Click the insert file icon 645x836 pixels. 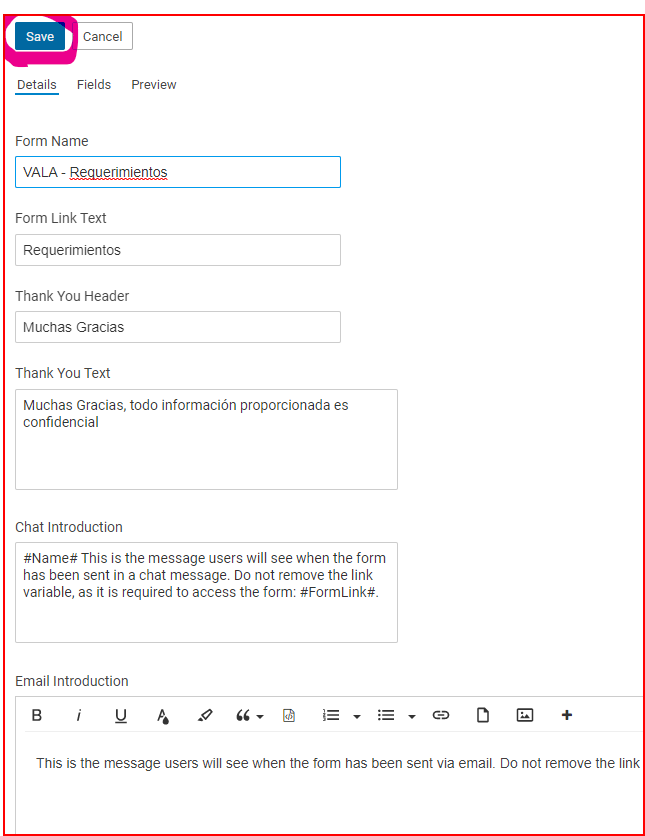coord(483,715)
